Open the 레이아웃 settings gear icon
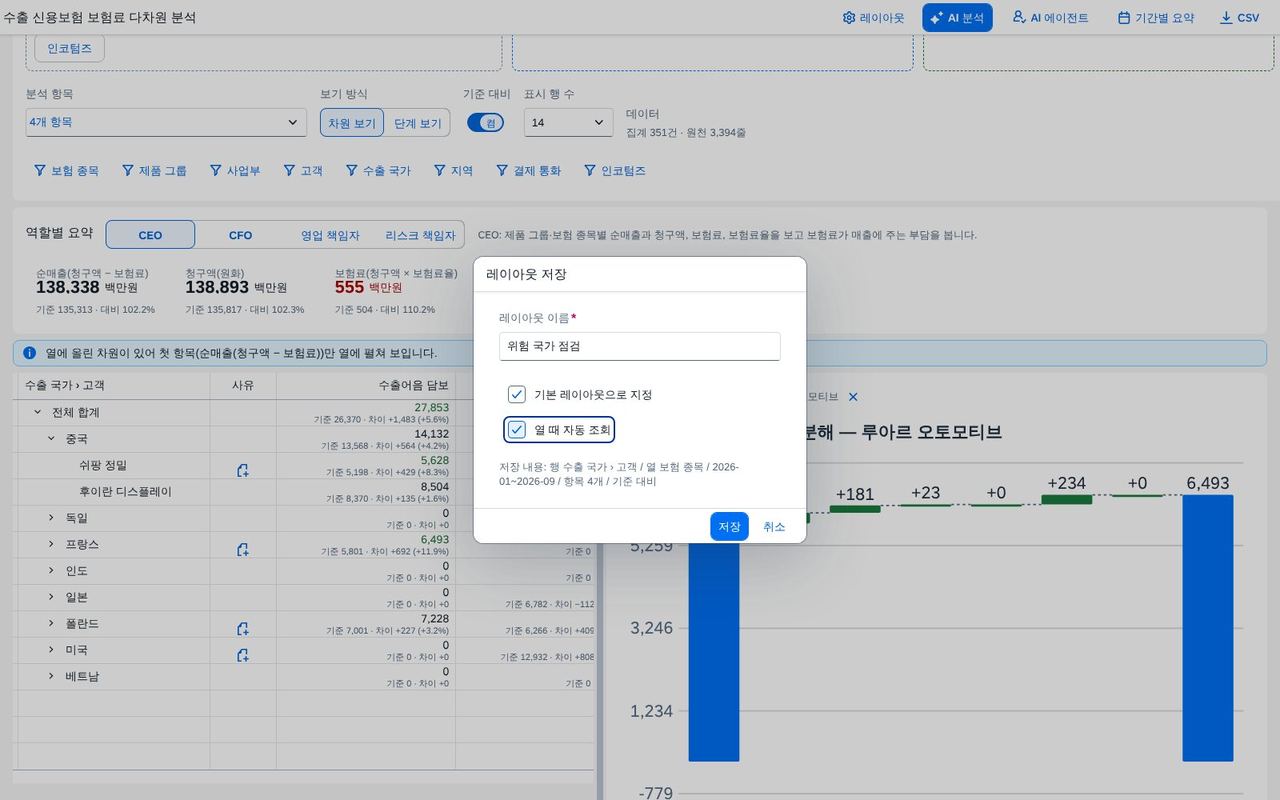The height and width of the screenshot is (800, 1280). (x=873, y=18)
